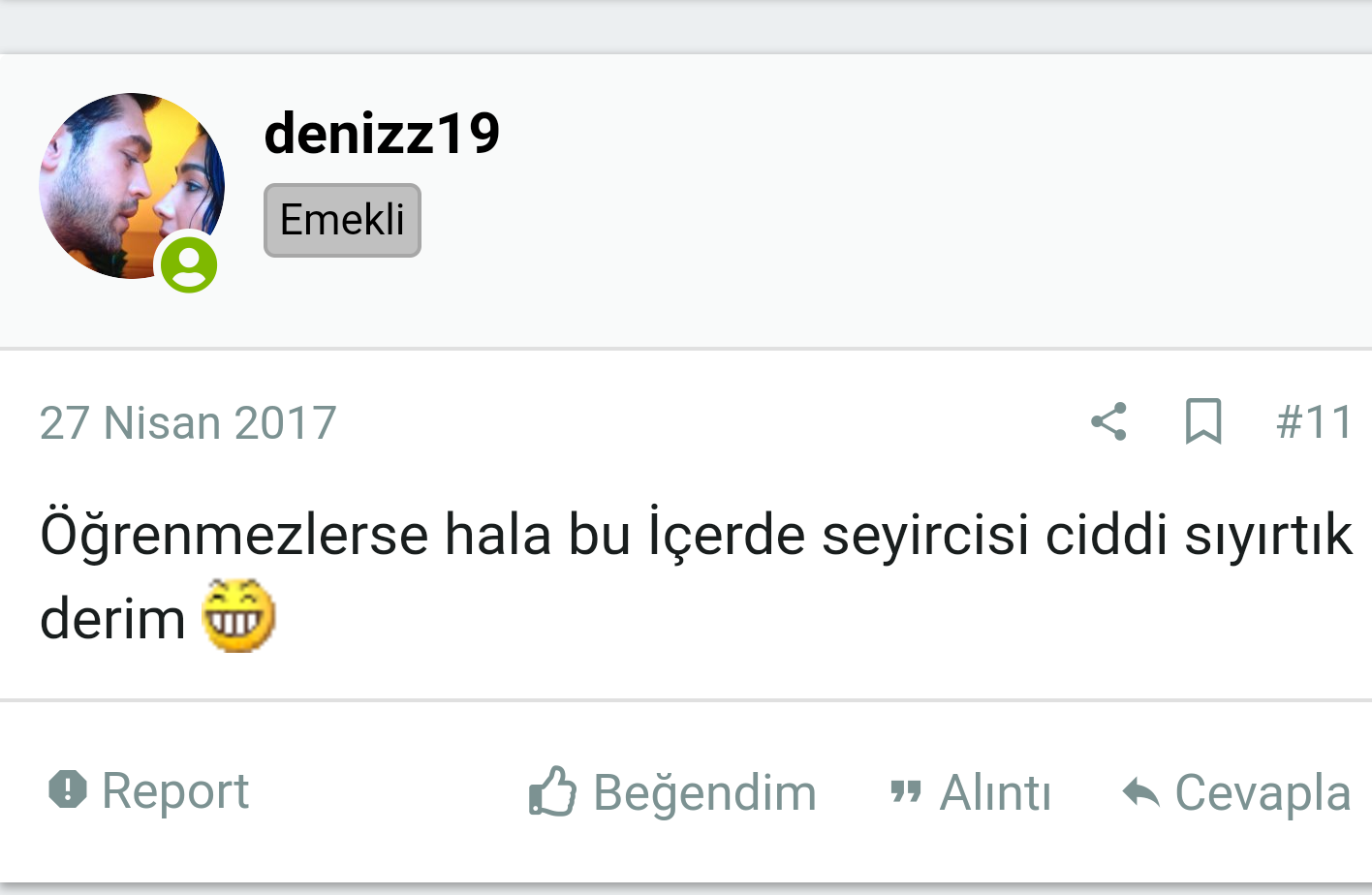Click the 27 Nisan 2017 date link
Viewport: 1372px width, 895px height.
[188, 423]
